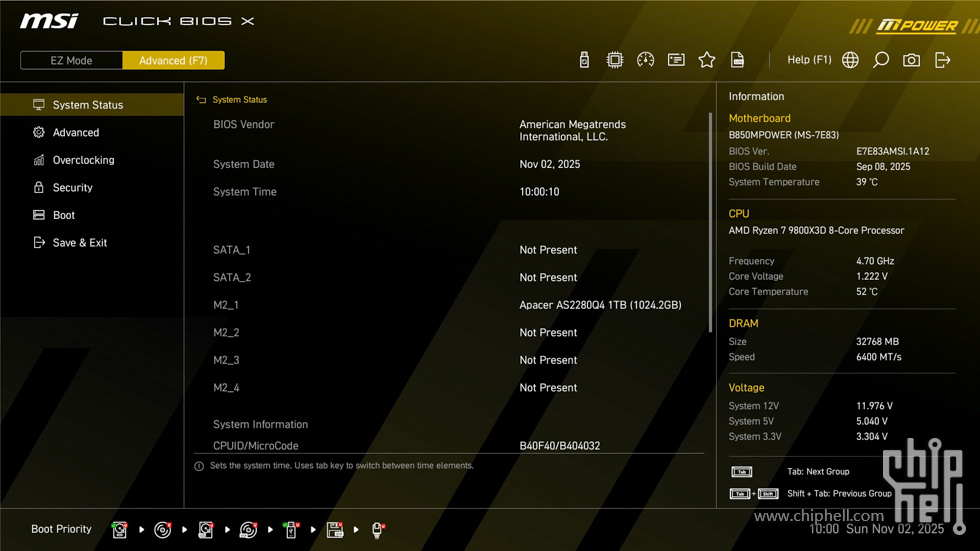Open the log file document icon
The image size is (980, 551).
click(738, 60)
